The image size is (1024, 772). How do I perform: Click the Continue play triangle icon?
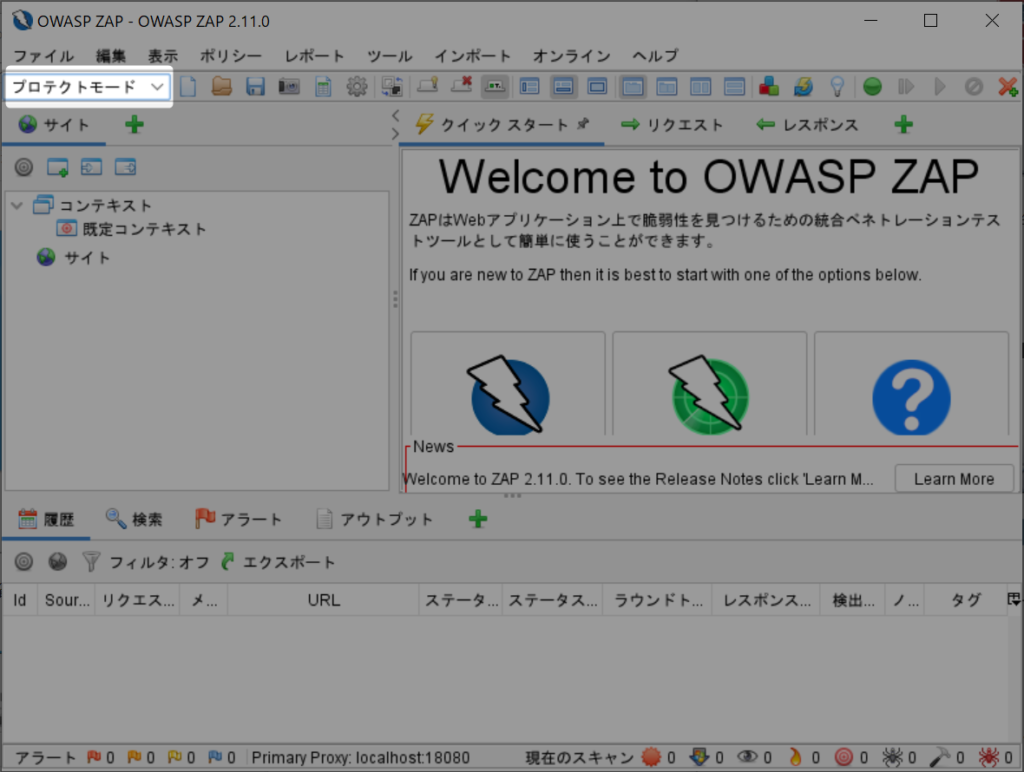tap(940, 87)
